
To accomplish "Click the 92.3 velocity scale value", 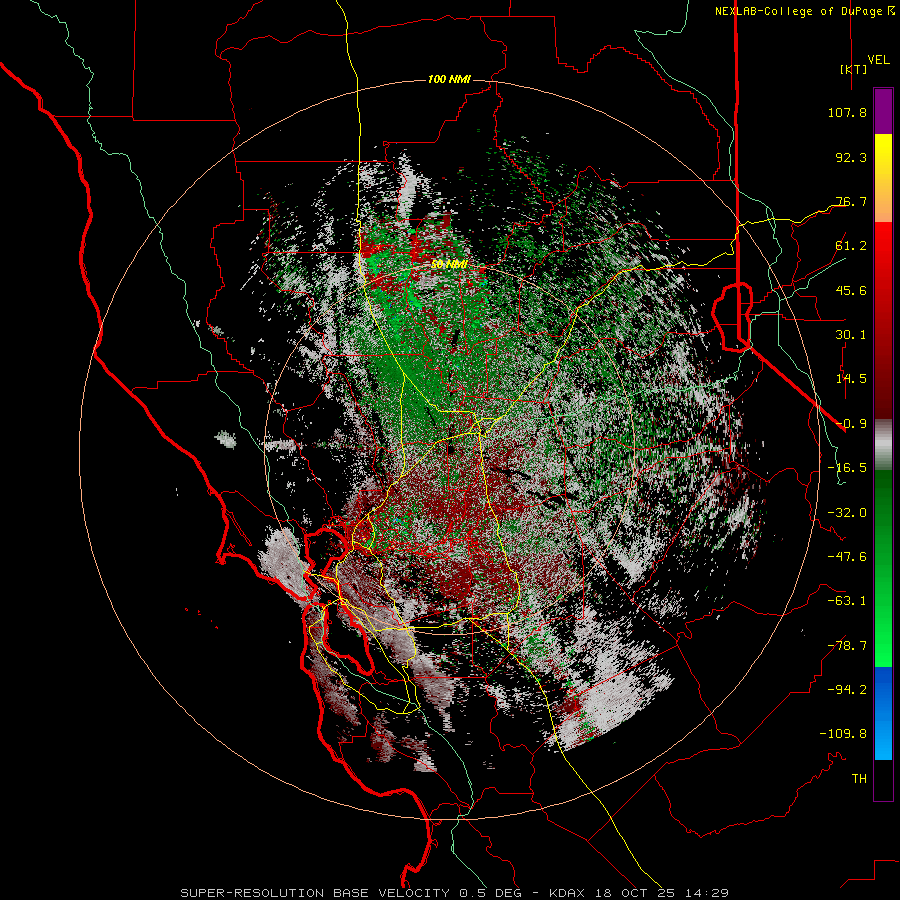I will click(x=851, y=157).
